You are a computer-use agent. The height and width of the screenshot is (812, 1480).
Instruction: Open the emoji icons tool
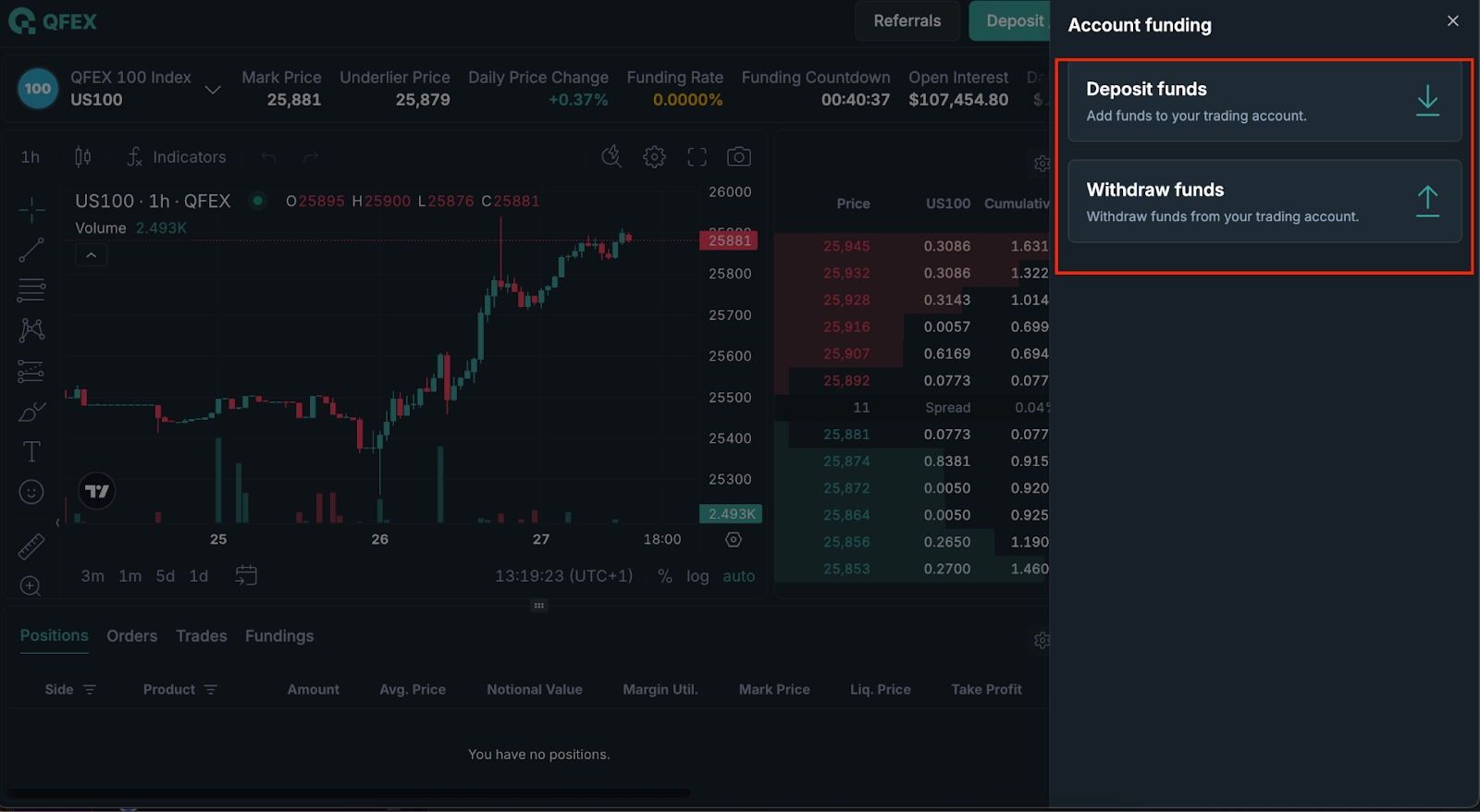tap(31, 492)
